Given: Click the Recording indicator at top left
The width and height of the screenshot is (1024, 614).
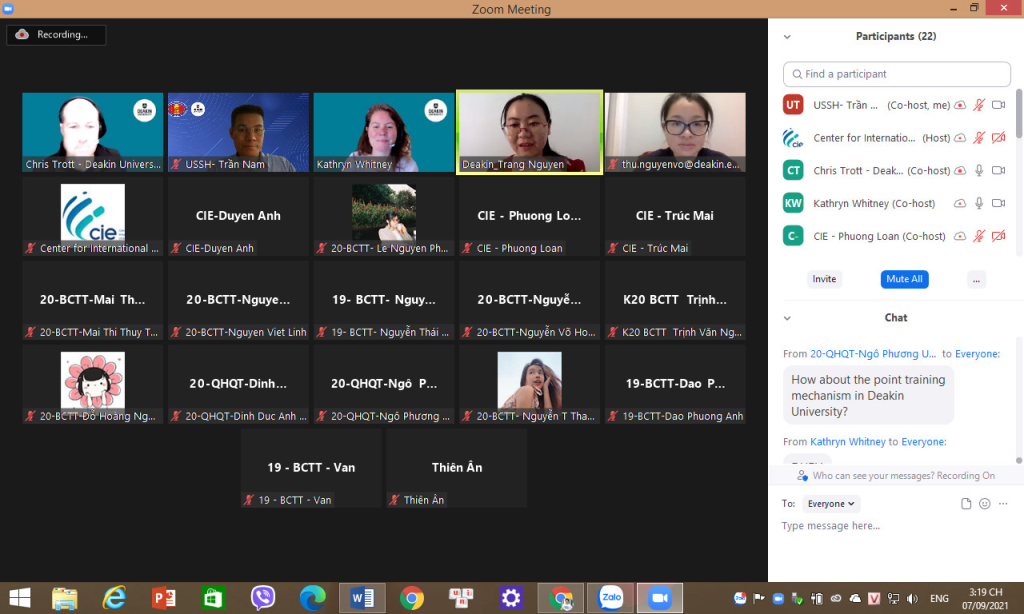Looking at the screenshot, I should pyautogui.click(x=56, y=35).
